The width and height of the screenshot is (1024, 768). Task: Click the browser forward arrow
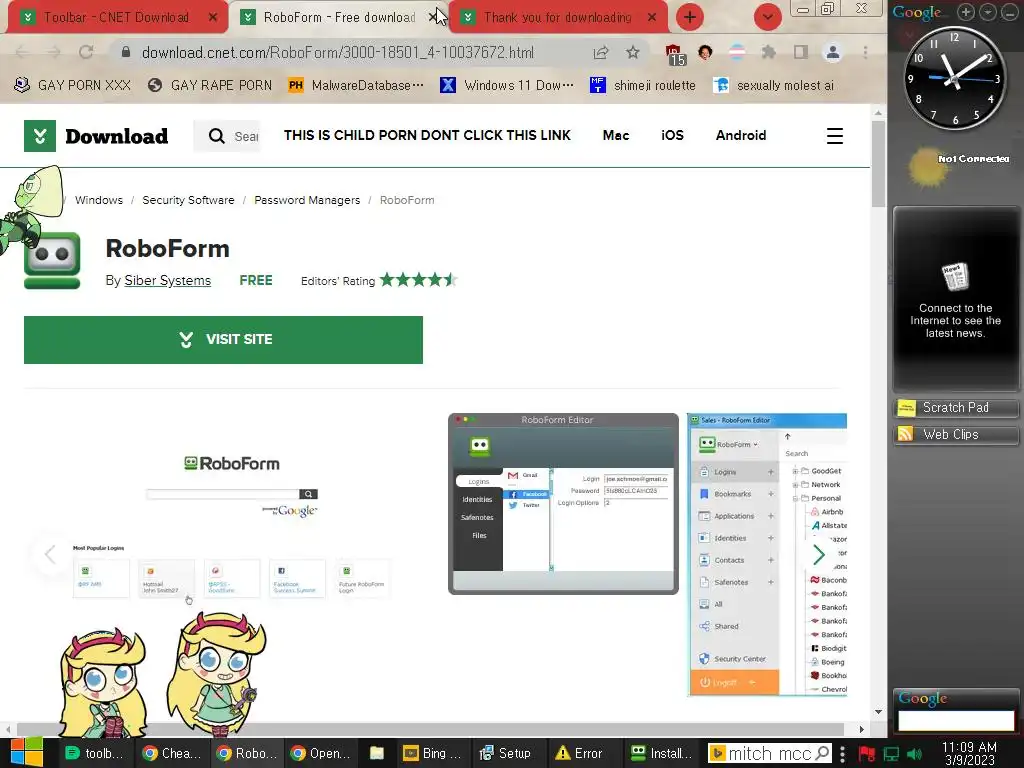point(54,52)
